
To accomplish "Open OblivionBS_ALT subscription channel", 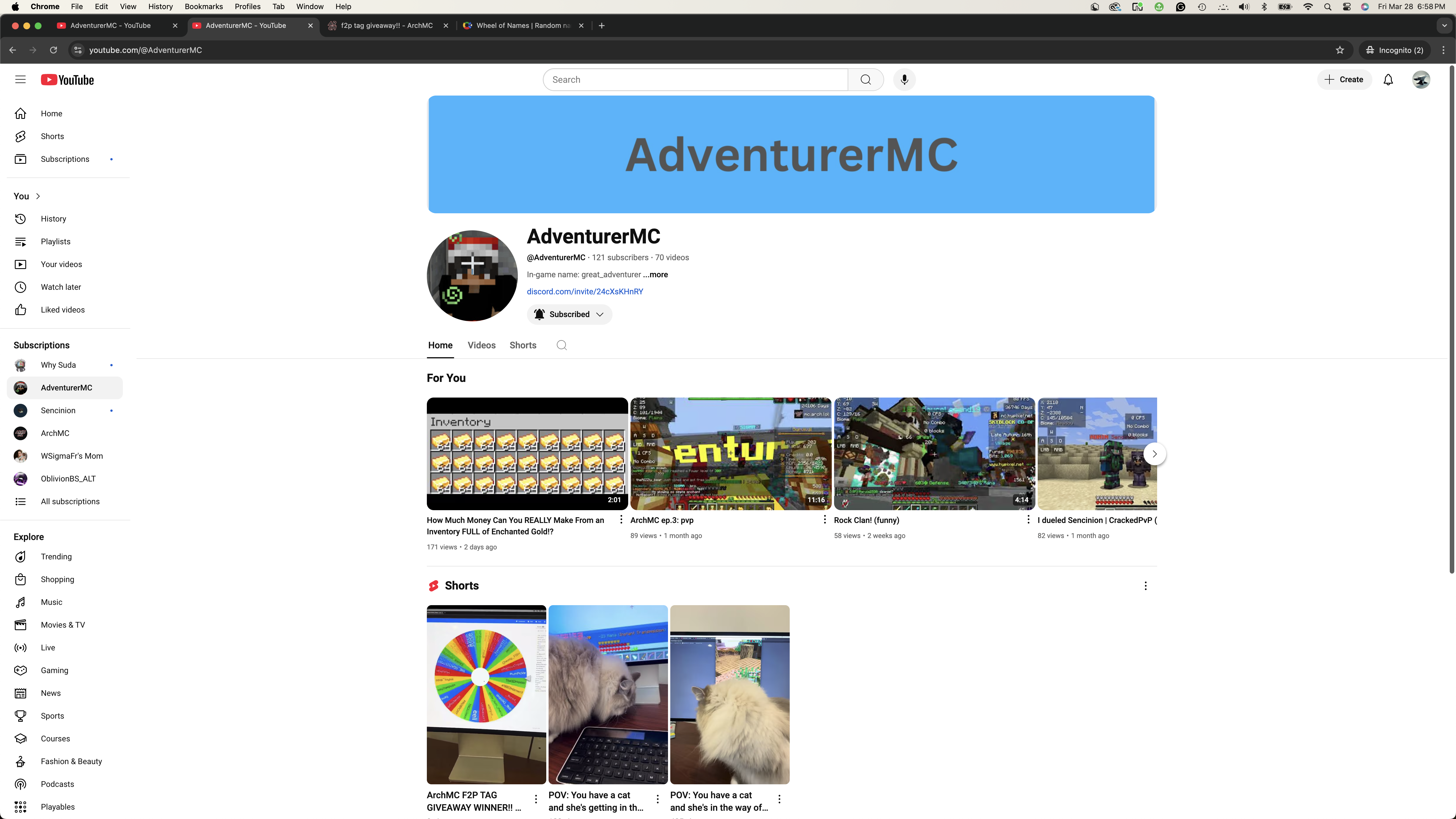I will (65, 479).
